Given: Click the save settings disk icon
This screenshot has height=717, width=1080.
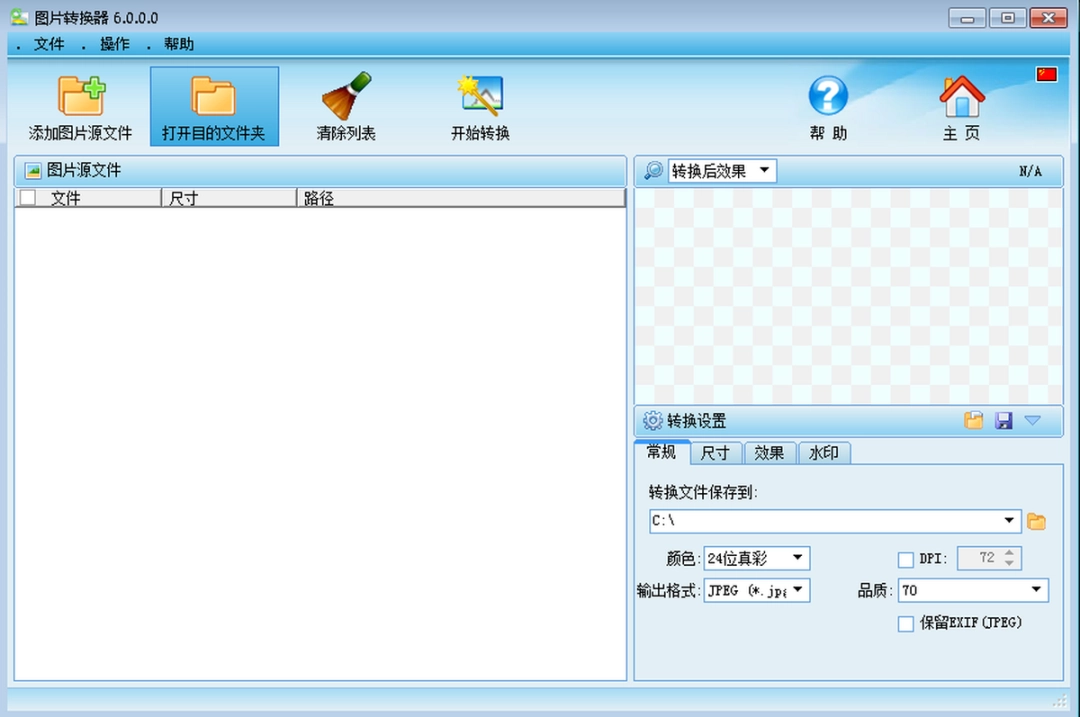Looking at the screenshot, I should (1004, 421).
